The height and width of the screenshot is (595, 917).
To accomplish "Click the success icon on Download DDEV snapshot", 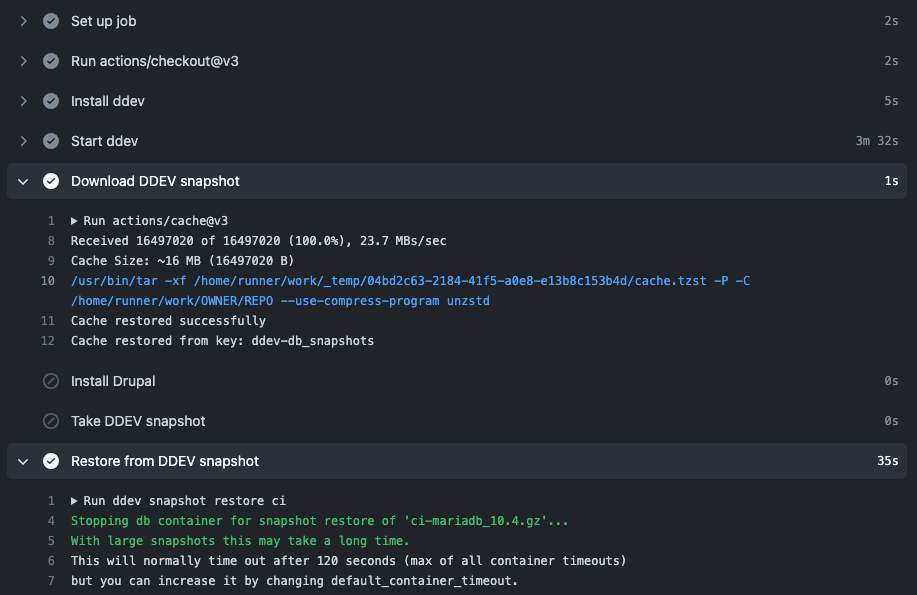I will click(x=50, y=181).
